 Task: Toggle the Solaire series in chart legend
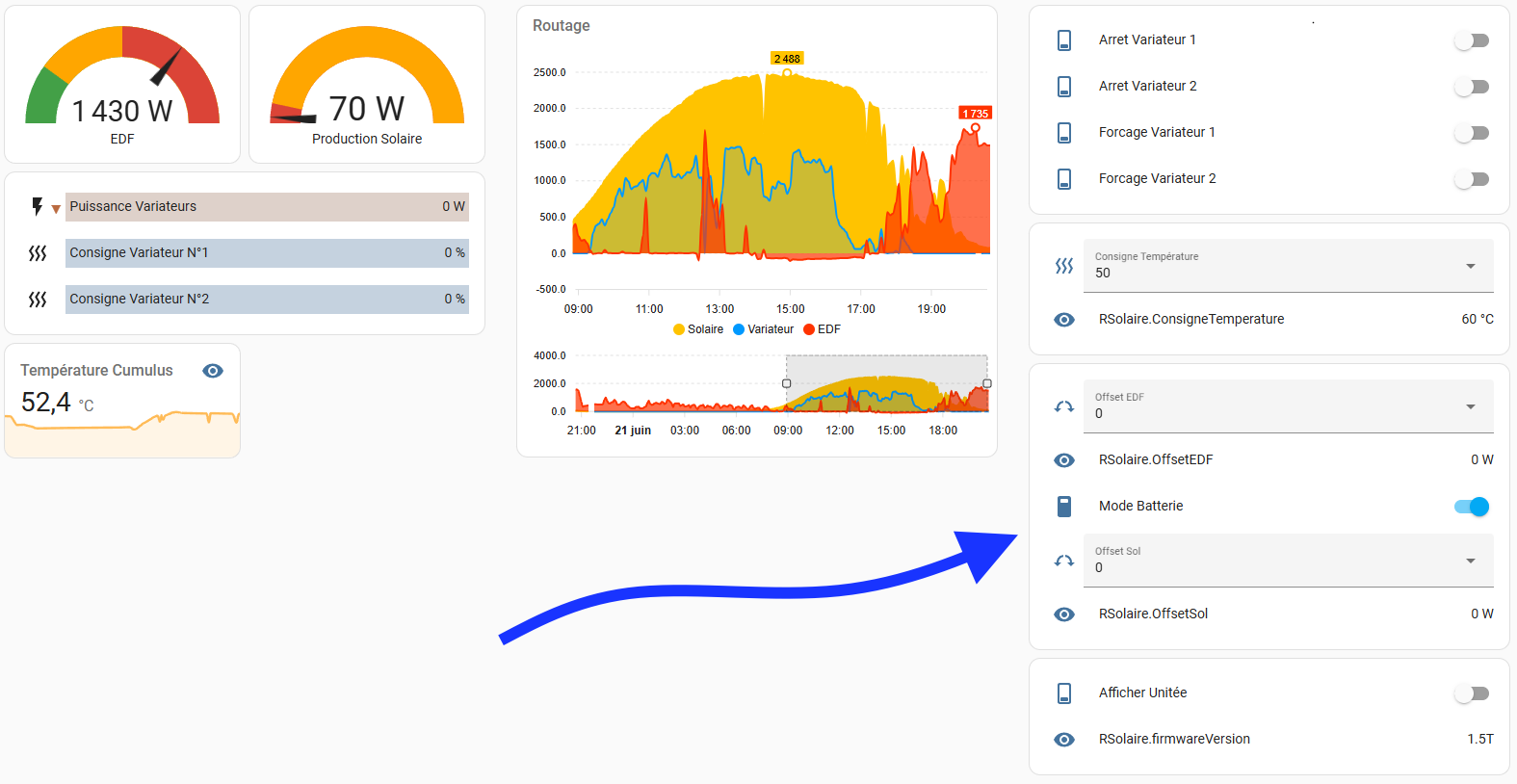click(698, 329)
